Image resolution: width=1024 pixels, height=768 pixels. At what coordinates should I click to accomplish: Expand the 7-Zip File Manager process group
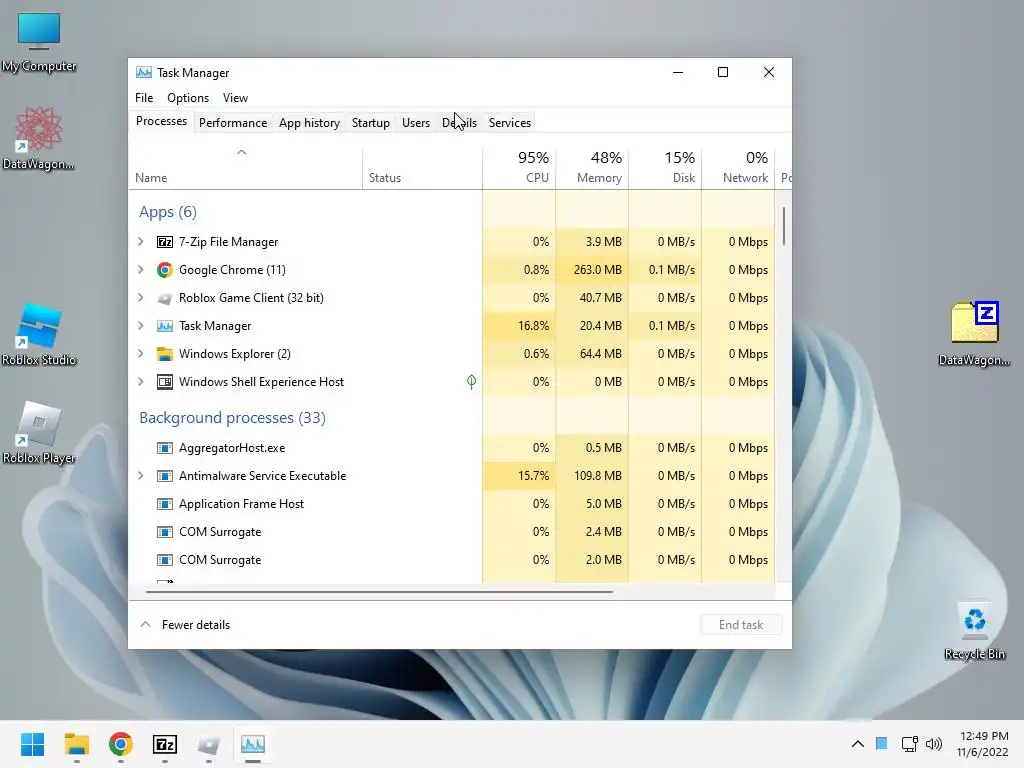pos(140,242)
